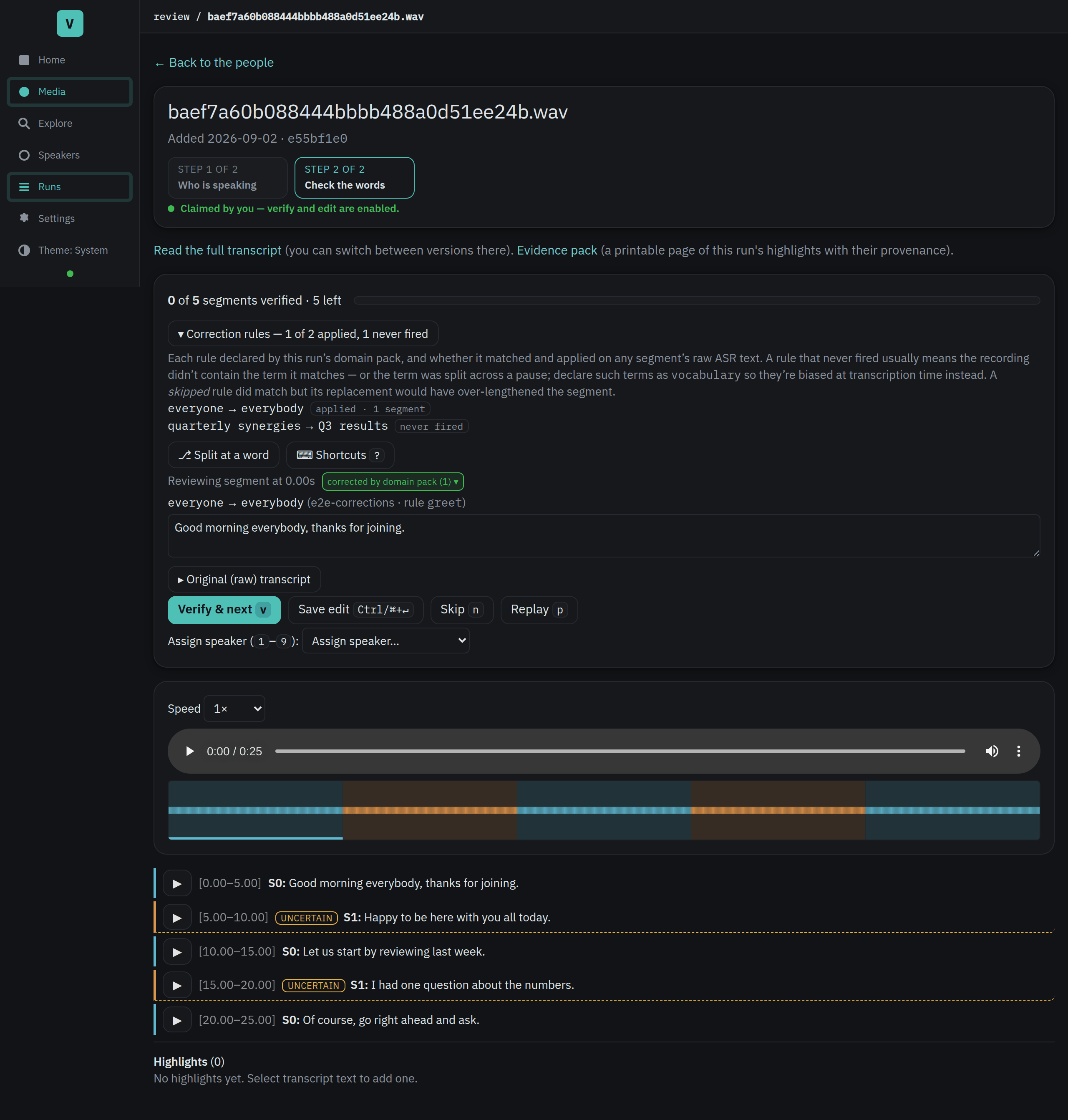The image size is (1068, 1120).
Task: Open Settings from sidebar
Action: [x=69, y=218]
